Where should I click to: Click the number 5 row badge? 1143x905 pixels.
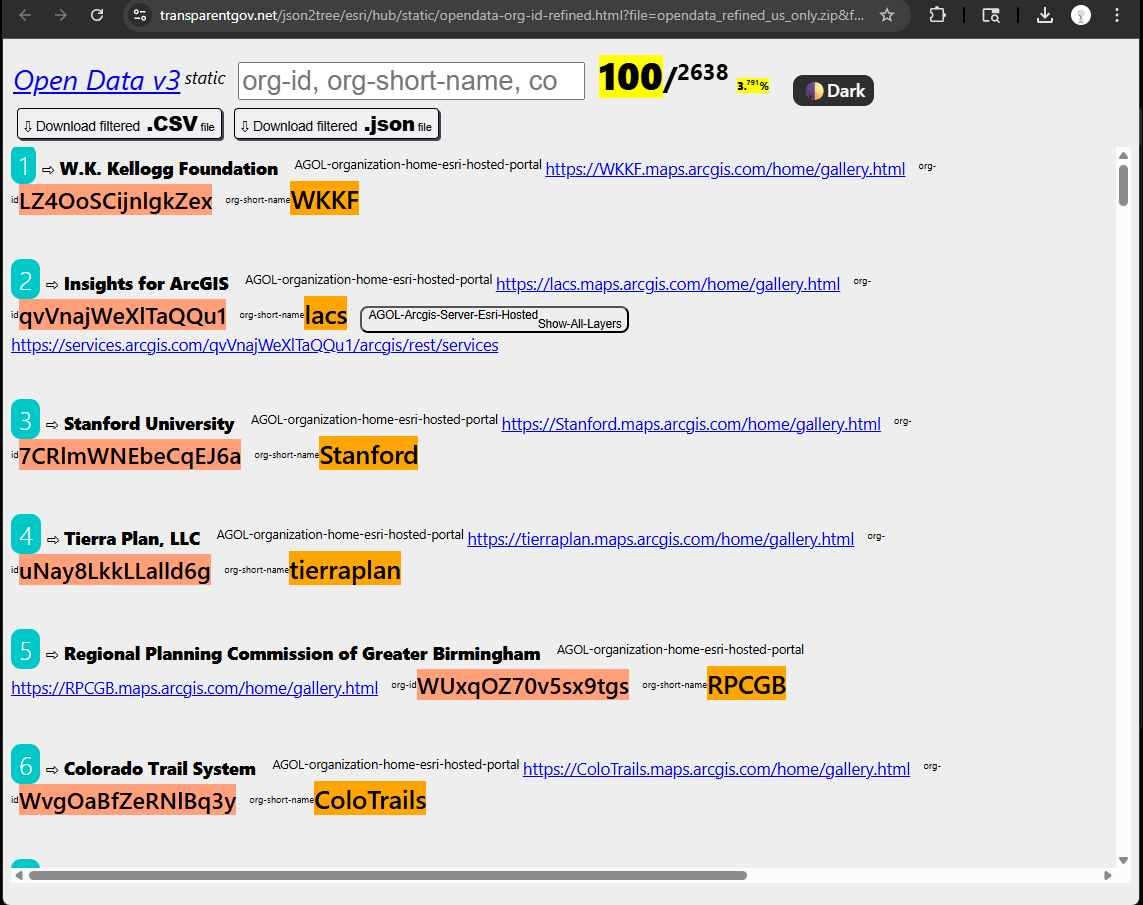26,650
